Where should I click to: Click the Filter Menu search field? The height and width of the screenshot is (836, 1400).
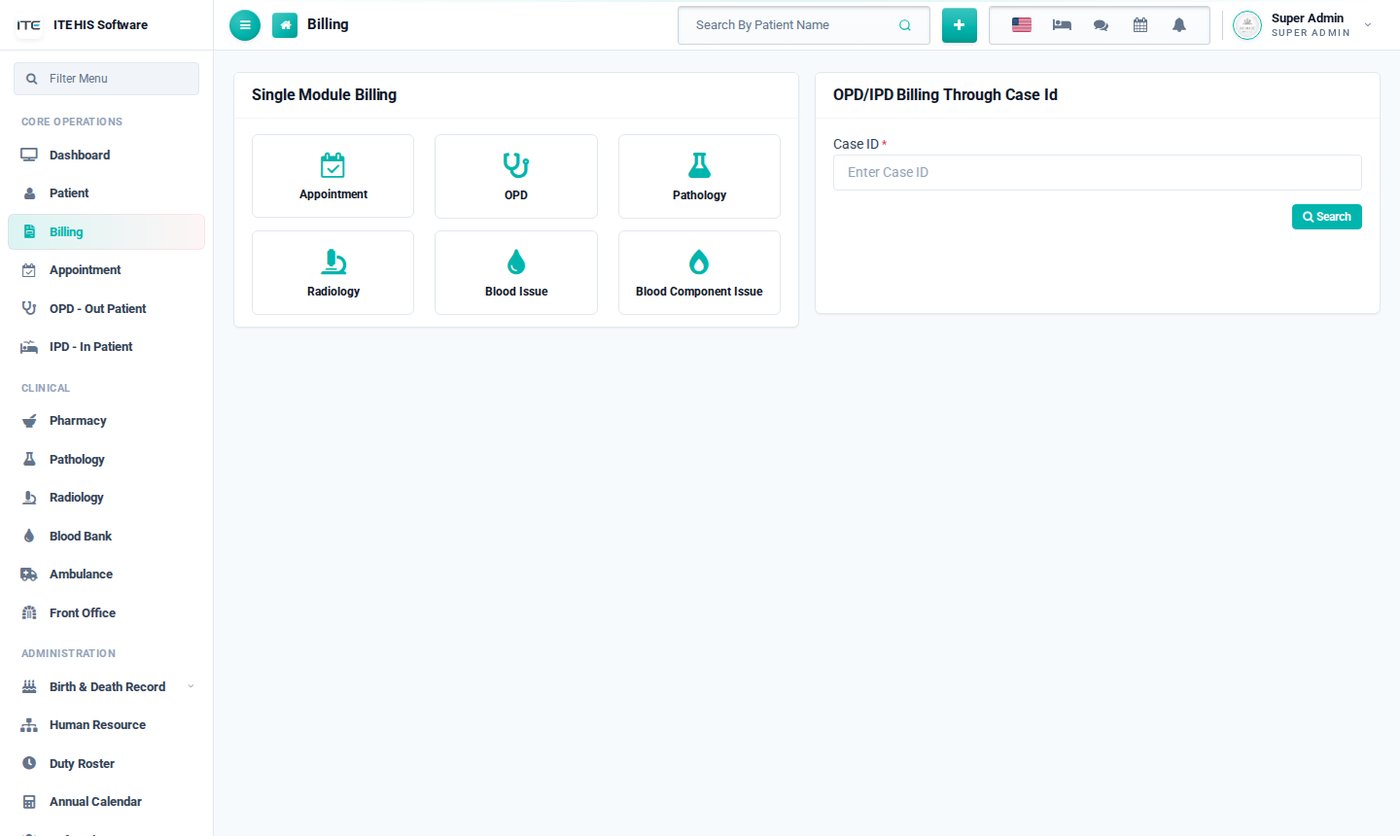coord(106,78)
